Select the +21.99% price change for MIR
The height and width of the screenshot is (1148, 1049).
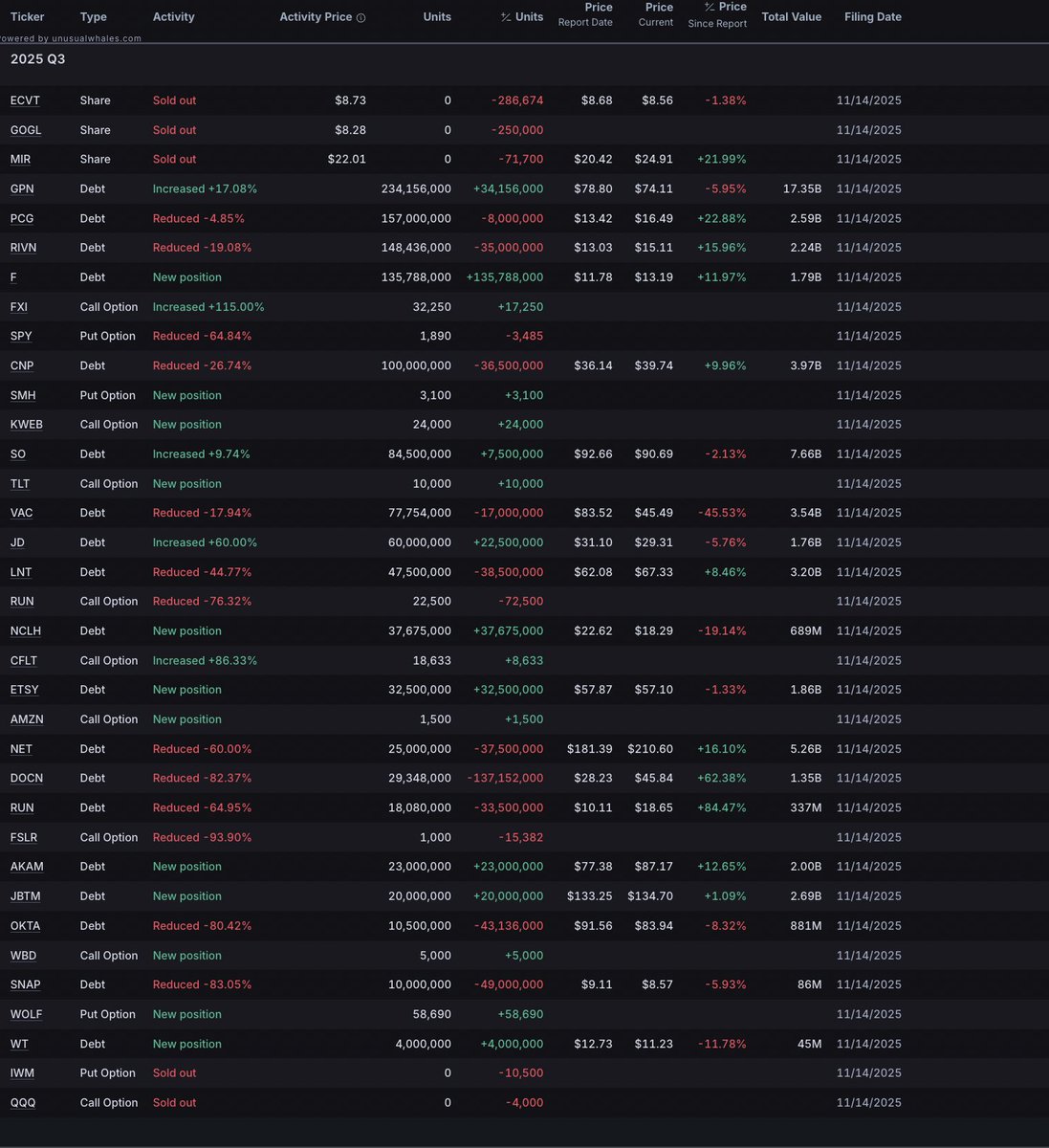722,160
